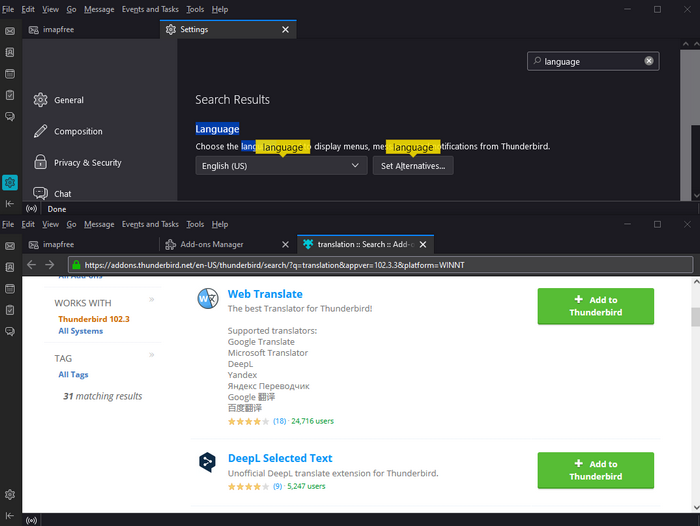Click settings page scrollbar down arrow

point(696,196)
